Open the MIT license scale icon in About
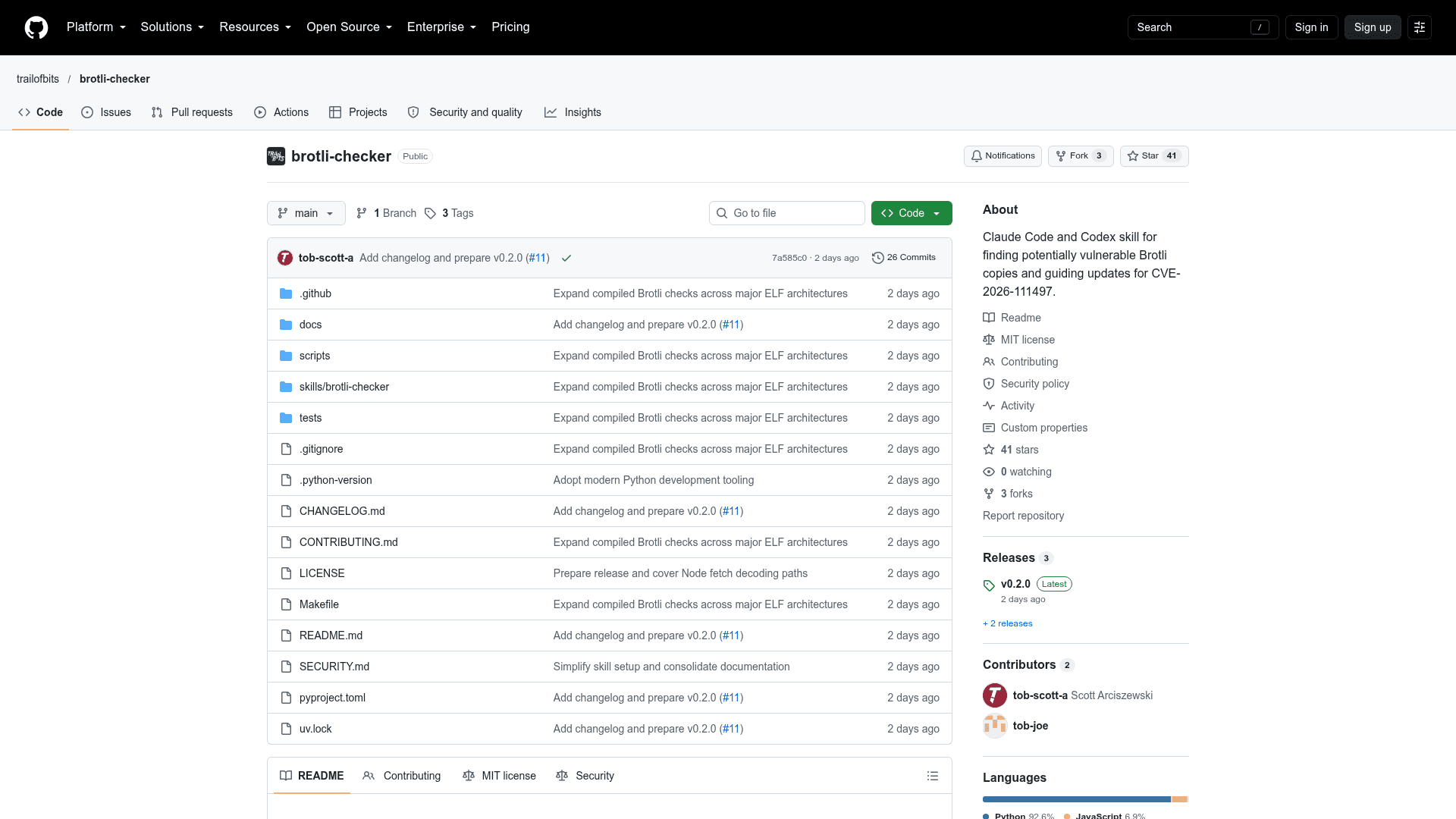Viewport: 1456px width, 819px height. point(989,340)
